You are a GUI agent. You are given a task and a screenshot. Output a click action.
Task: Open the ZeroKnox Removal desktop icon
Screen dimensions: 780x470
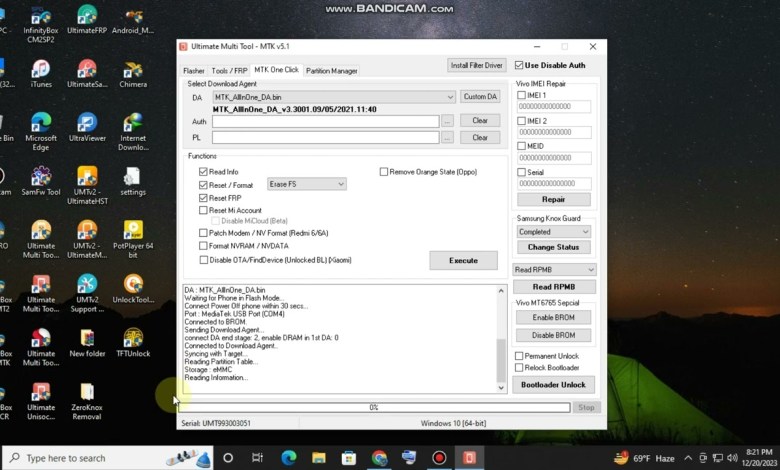click(87, 401)
